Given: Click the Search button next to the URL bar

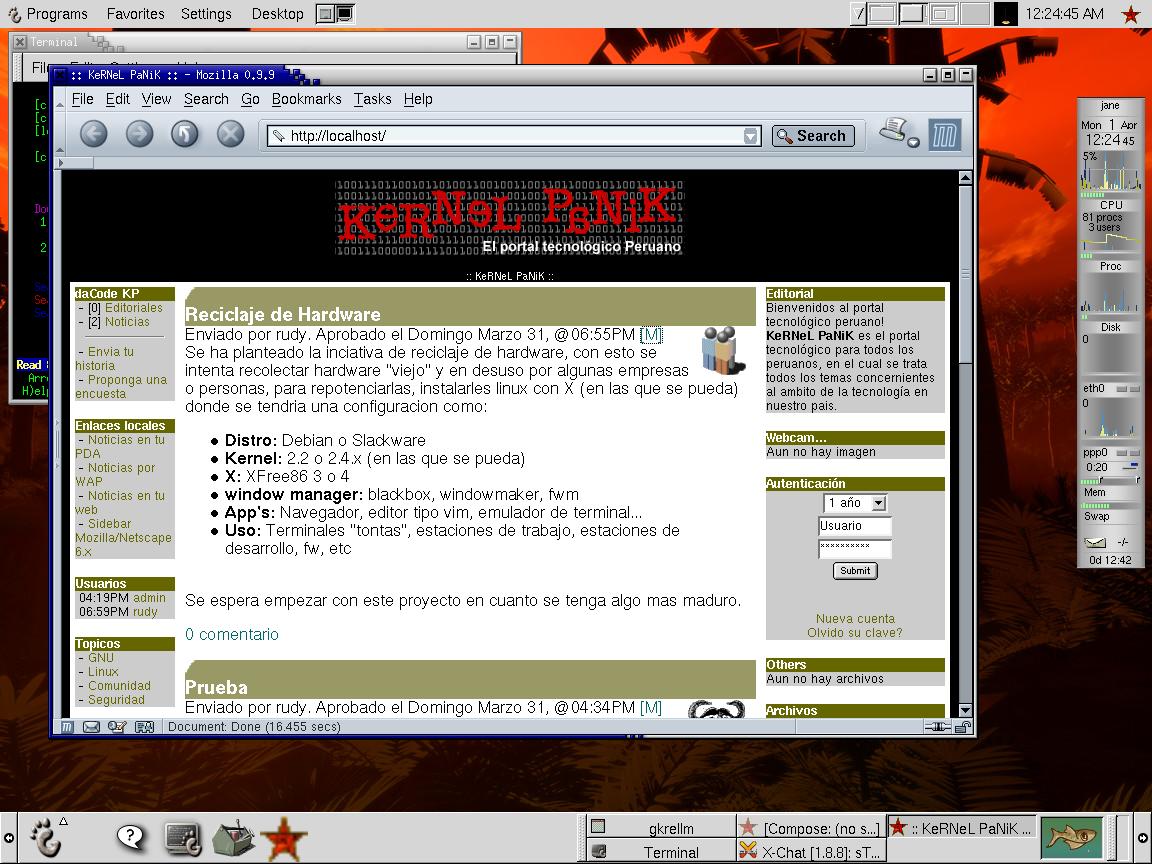Looking at the screenshot, I should [x=813, y=136].
